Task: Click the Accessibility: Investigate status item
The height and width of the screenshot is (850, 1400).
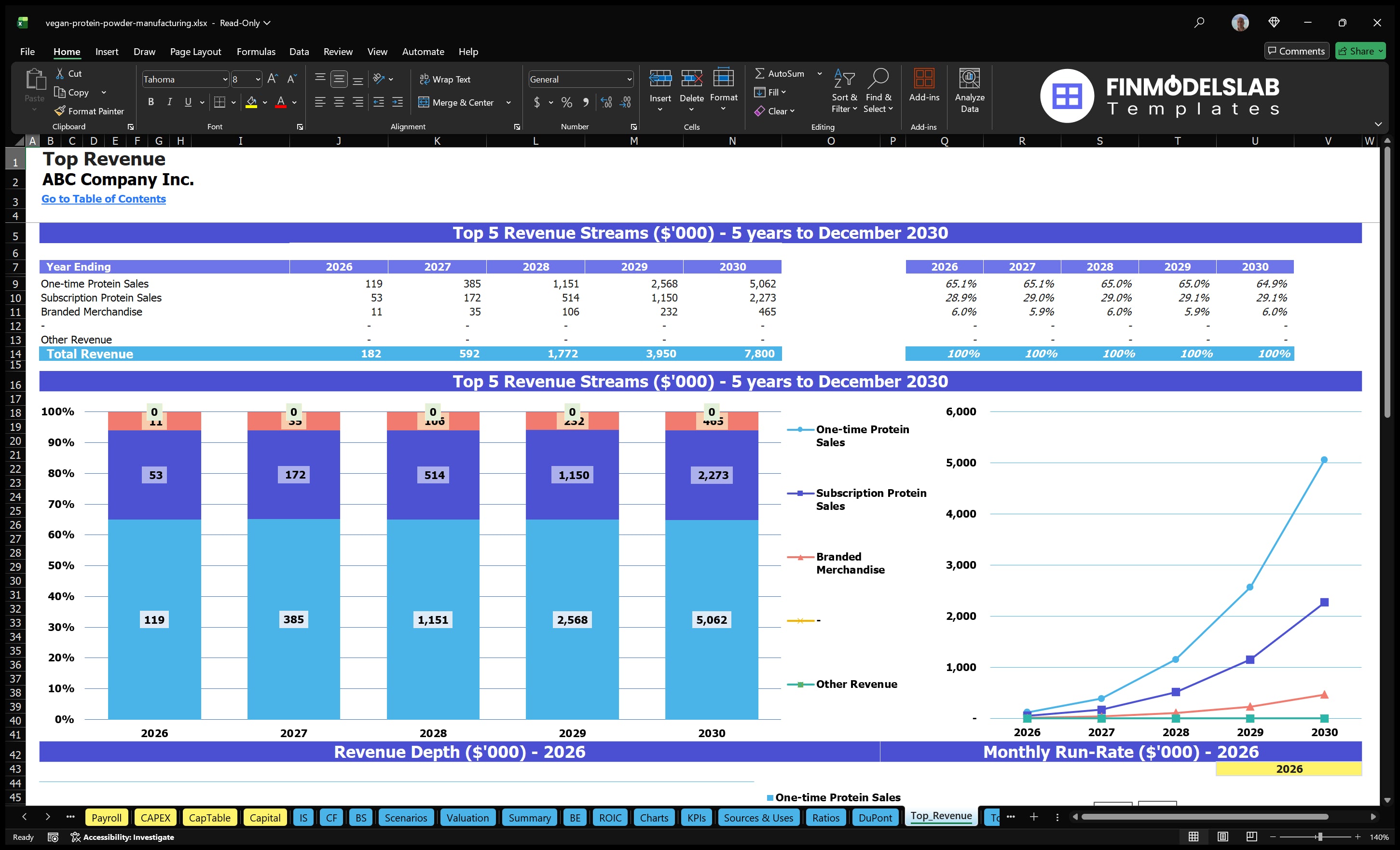Action: 123,837
